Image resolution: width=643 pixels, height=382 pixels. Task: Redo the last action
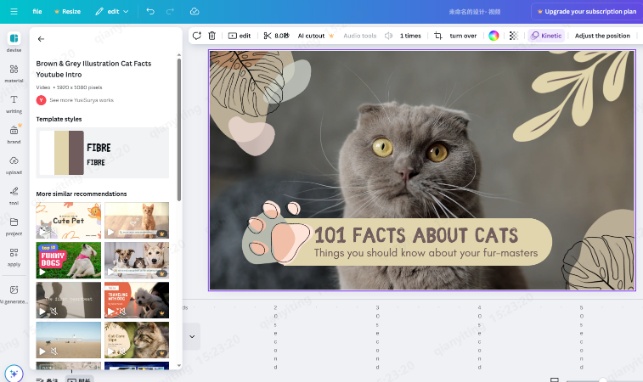click(x=170, y=11)
